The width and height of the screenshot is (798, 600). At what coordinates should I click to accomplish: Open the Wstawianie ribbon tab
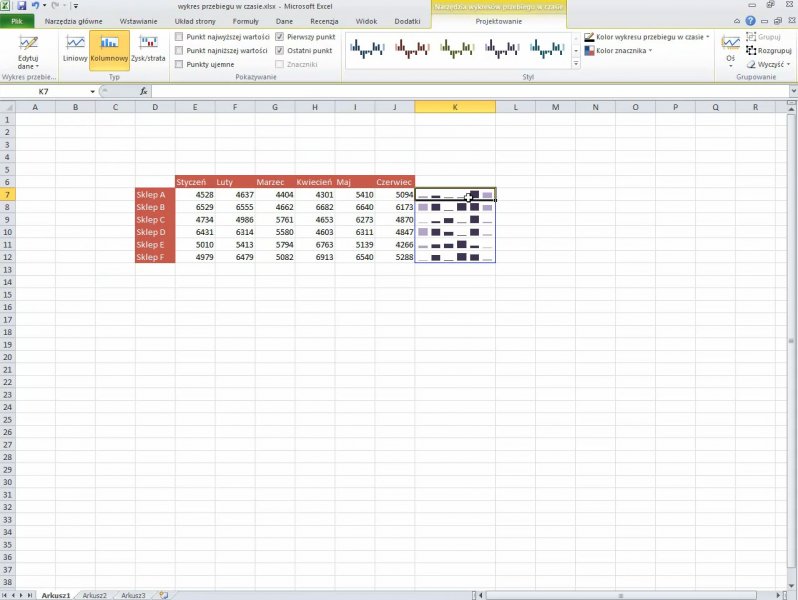137,20
